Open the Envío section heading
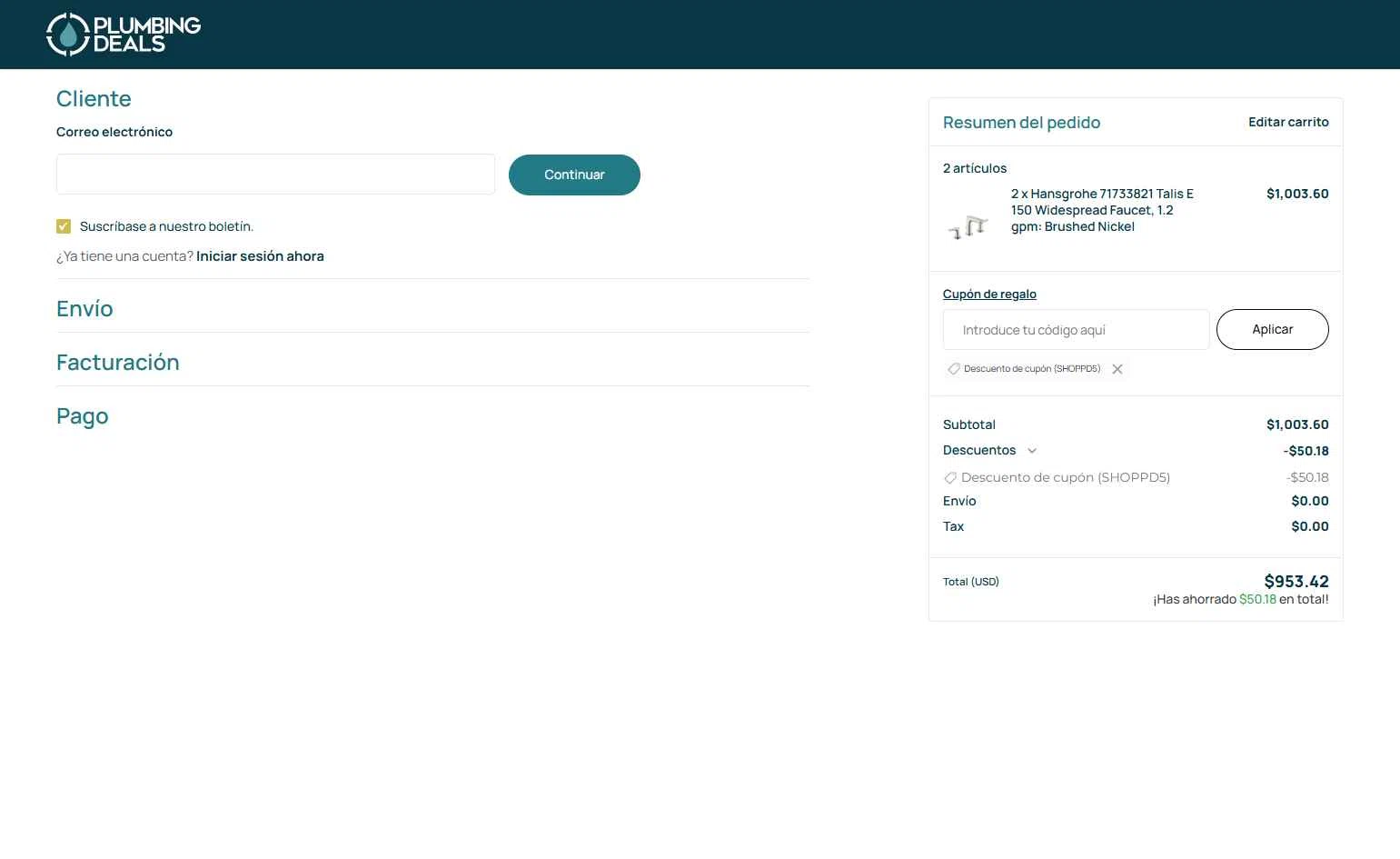The width and height of the screenshot is (1400, 859). (84, 309)
